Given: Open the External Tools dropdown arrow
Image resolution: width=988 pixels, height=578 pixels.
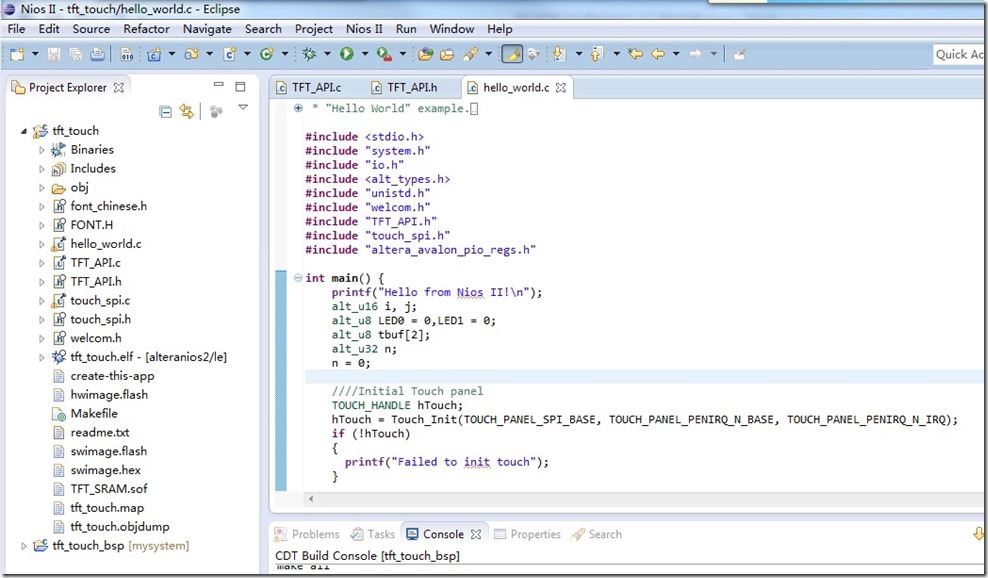Looking at the screenshot, I should tap(403, 54).
